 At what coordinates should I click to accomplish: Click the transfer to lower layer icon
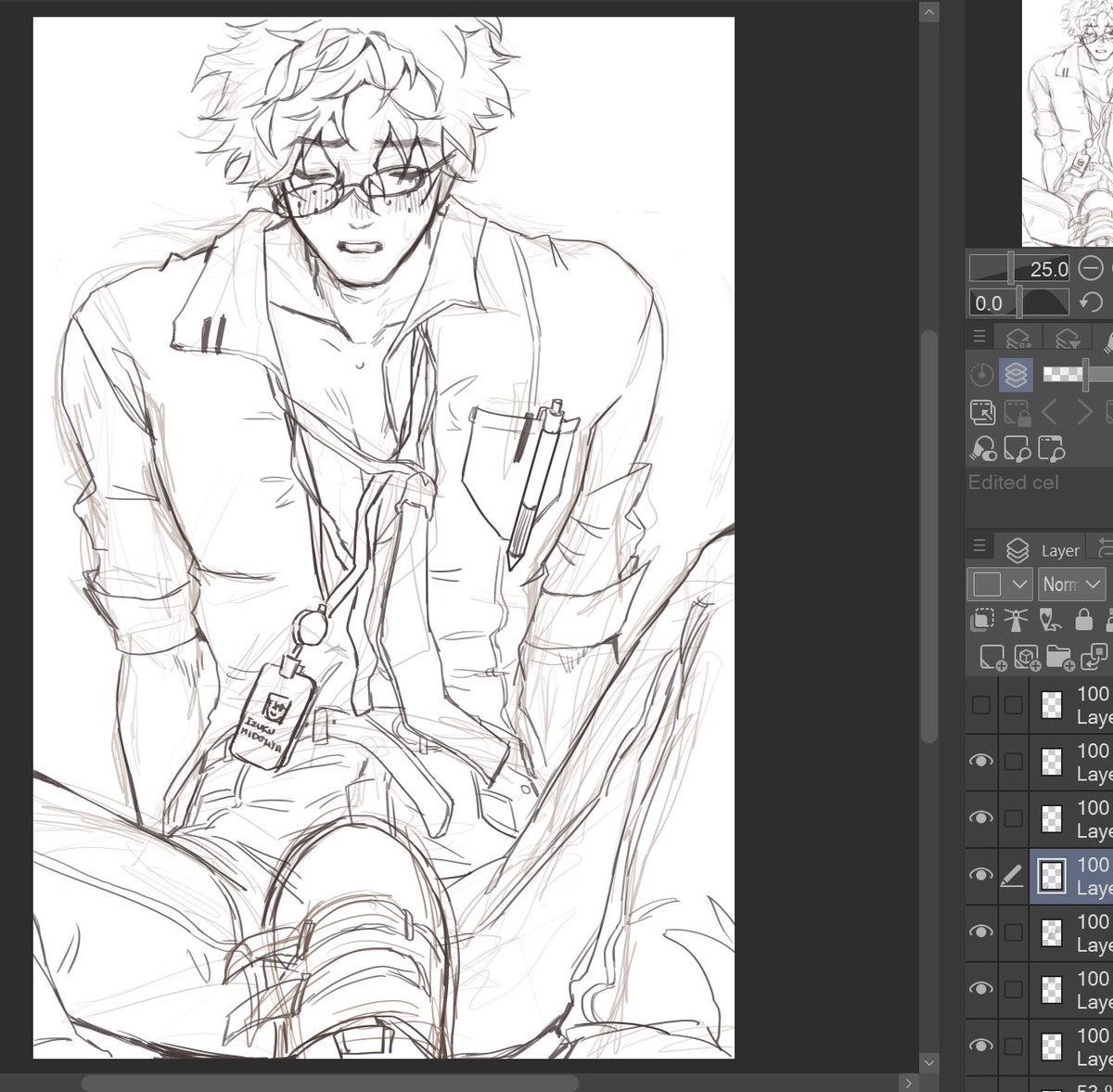[1094, 658]
